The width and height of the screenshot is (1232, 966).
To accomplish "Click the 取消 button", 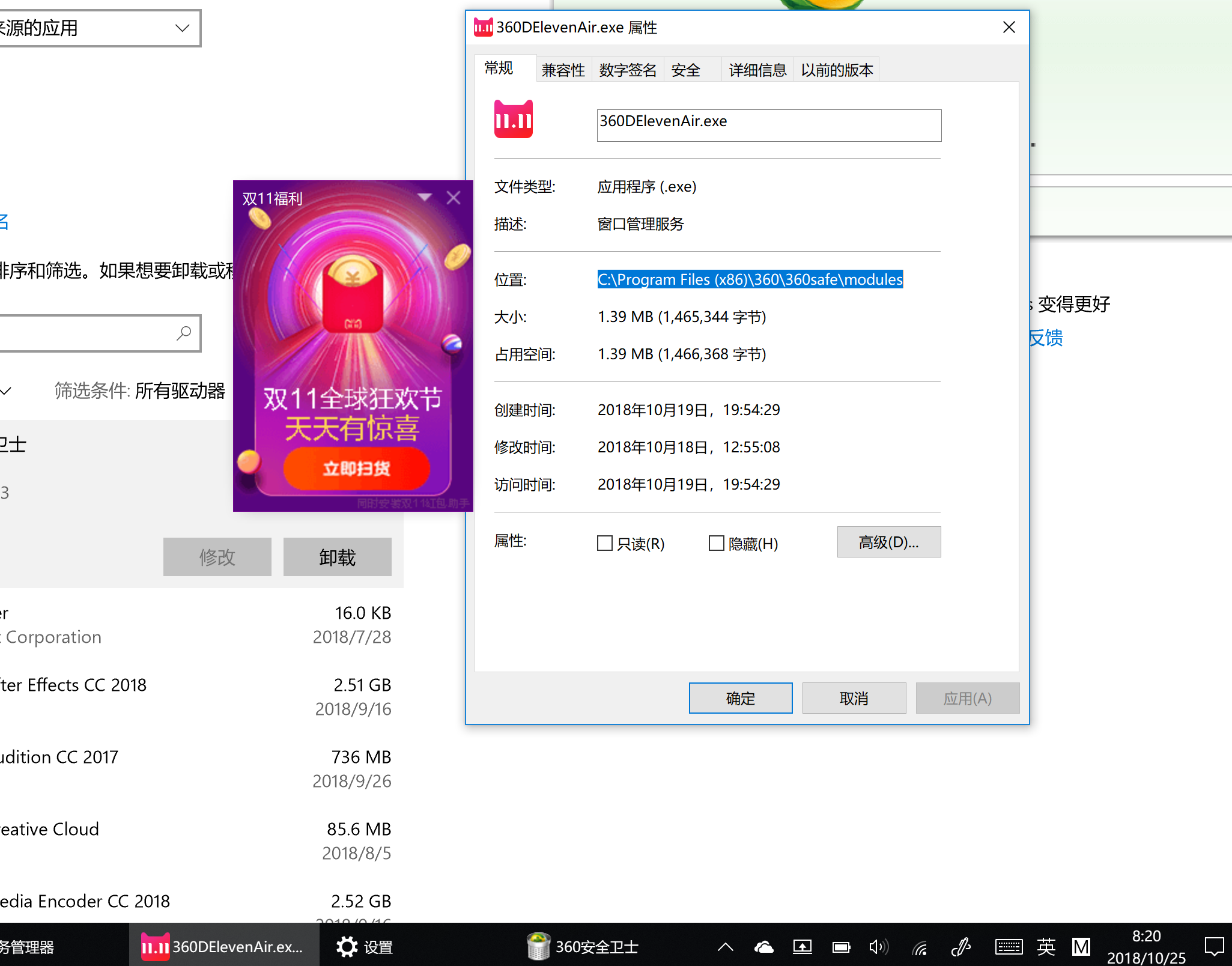I will click(x=854, y=698).
